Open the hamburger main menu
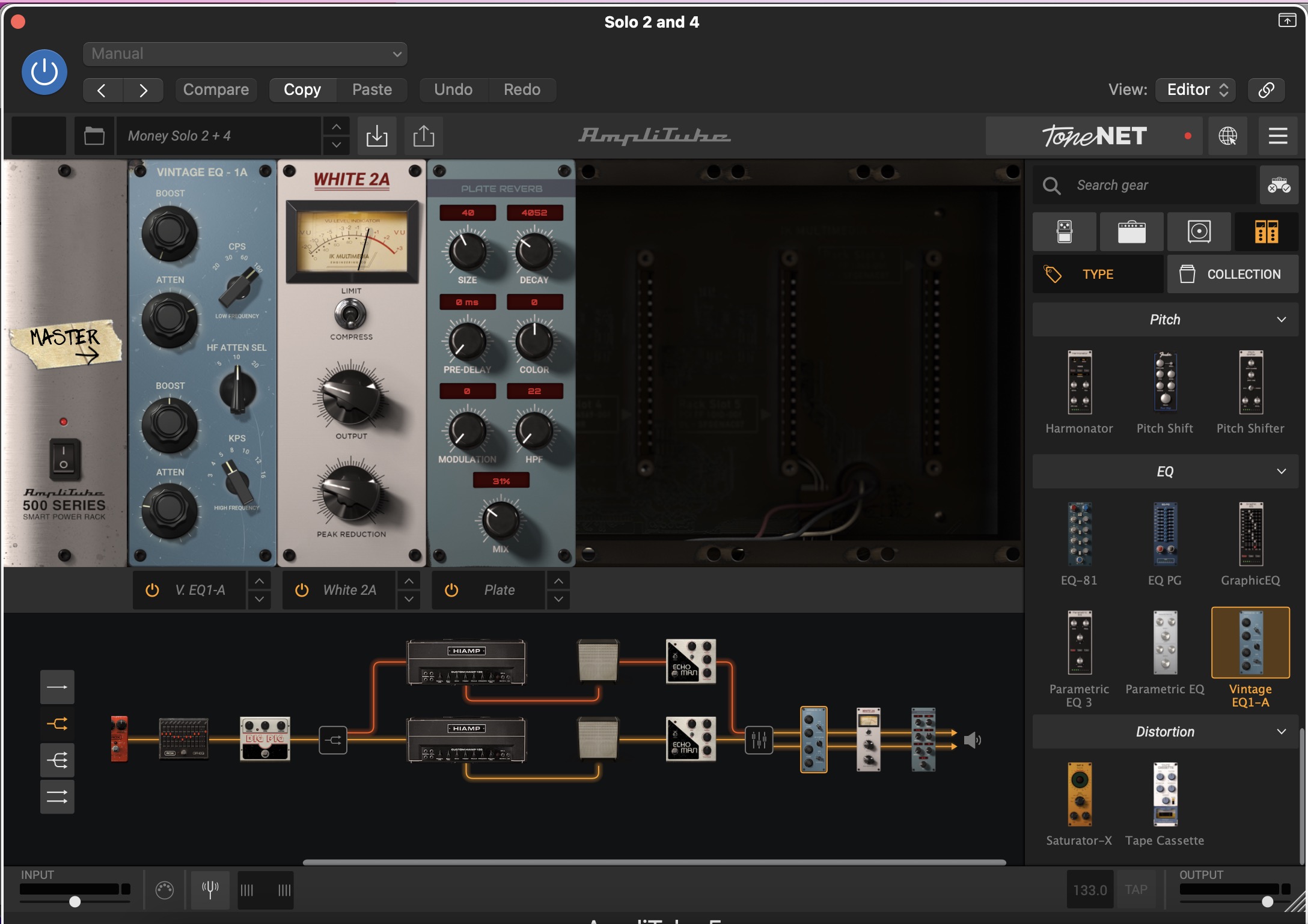Image resolution: width=1308 pixels, height=924 pixels. (x=1277, y=136)
